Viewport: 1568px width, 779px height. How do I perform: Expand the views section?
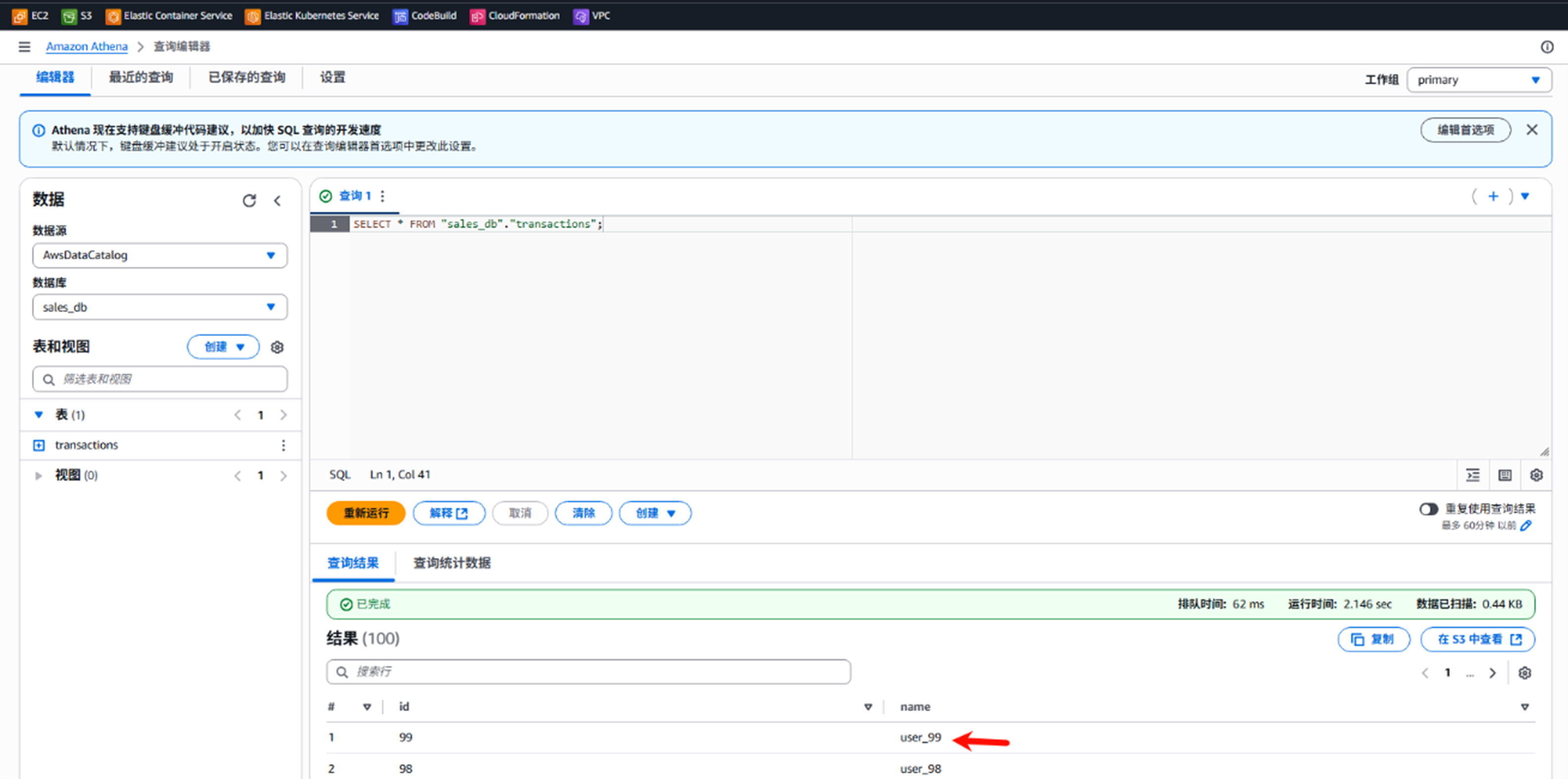38,475
